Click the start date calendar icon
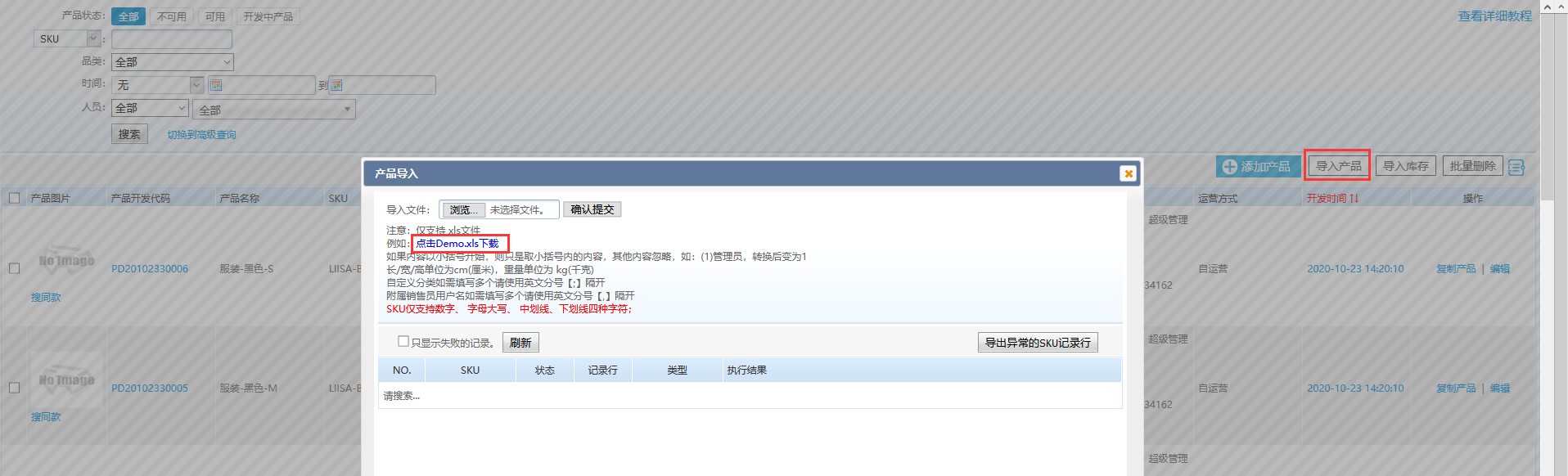 coord(216,85)
